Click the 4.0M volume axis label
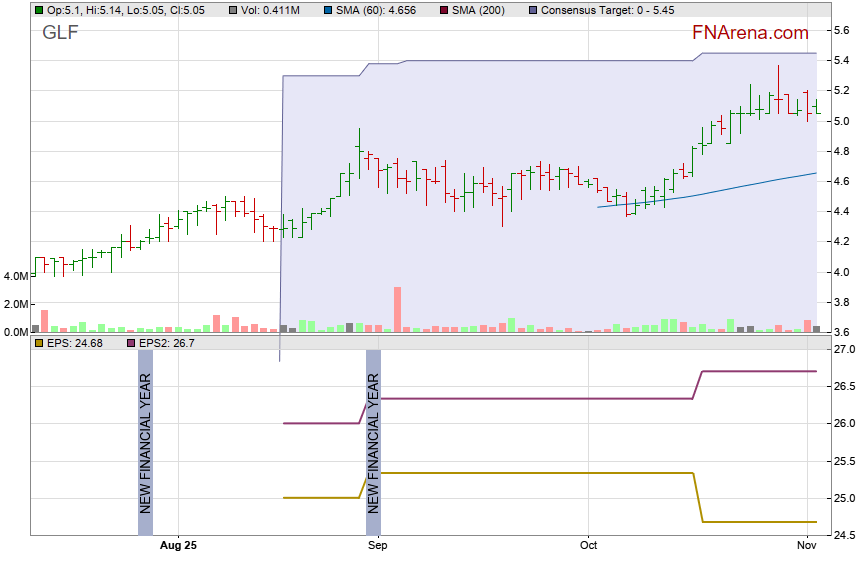Viewport: 859px width, 566px height. tap(18, 276)
